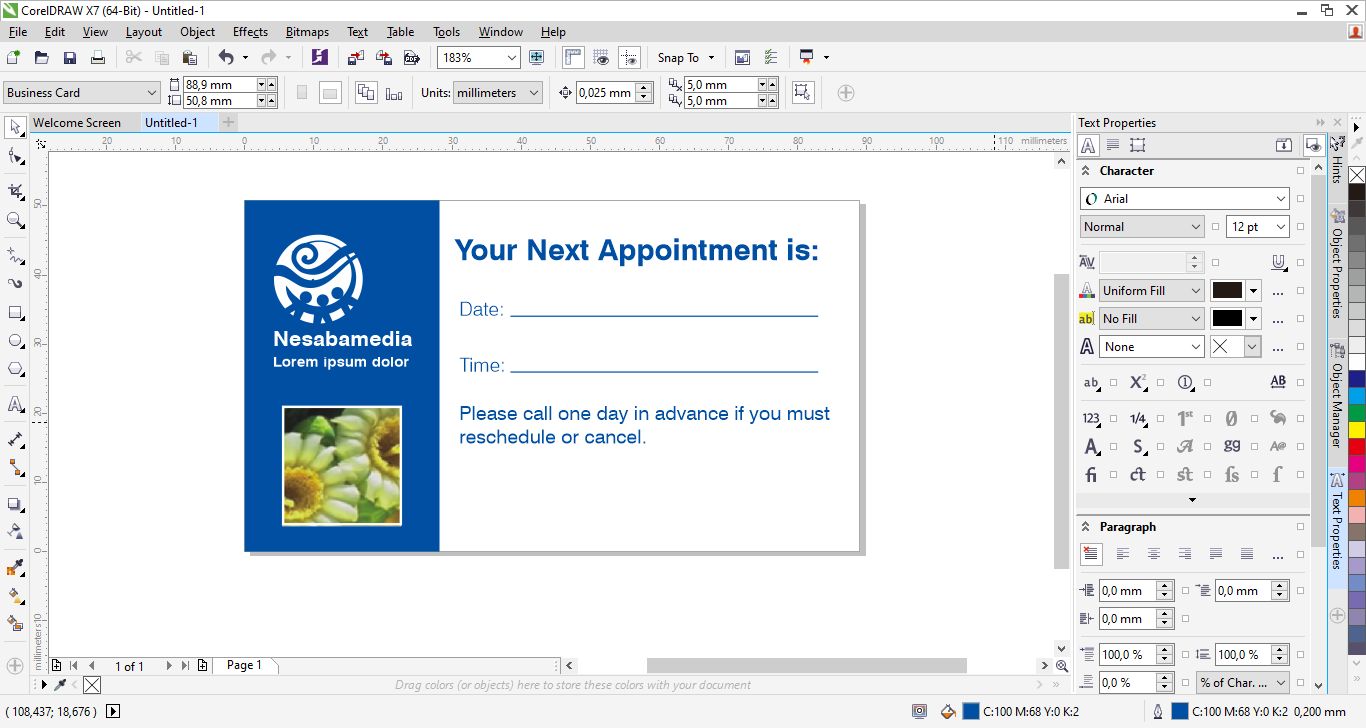Pick the yellow swatch in the color palette
The height and width of the screenshot is (728, 1366).
coord(1357,430)
